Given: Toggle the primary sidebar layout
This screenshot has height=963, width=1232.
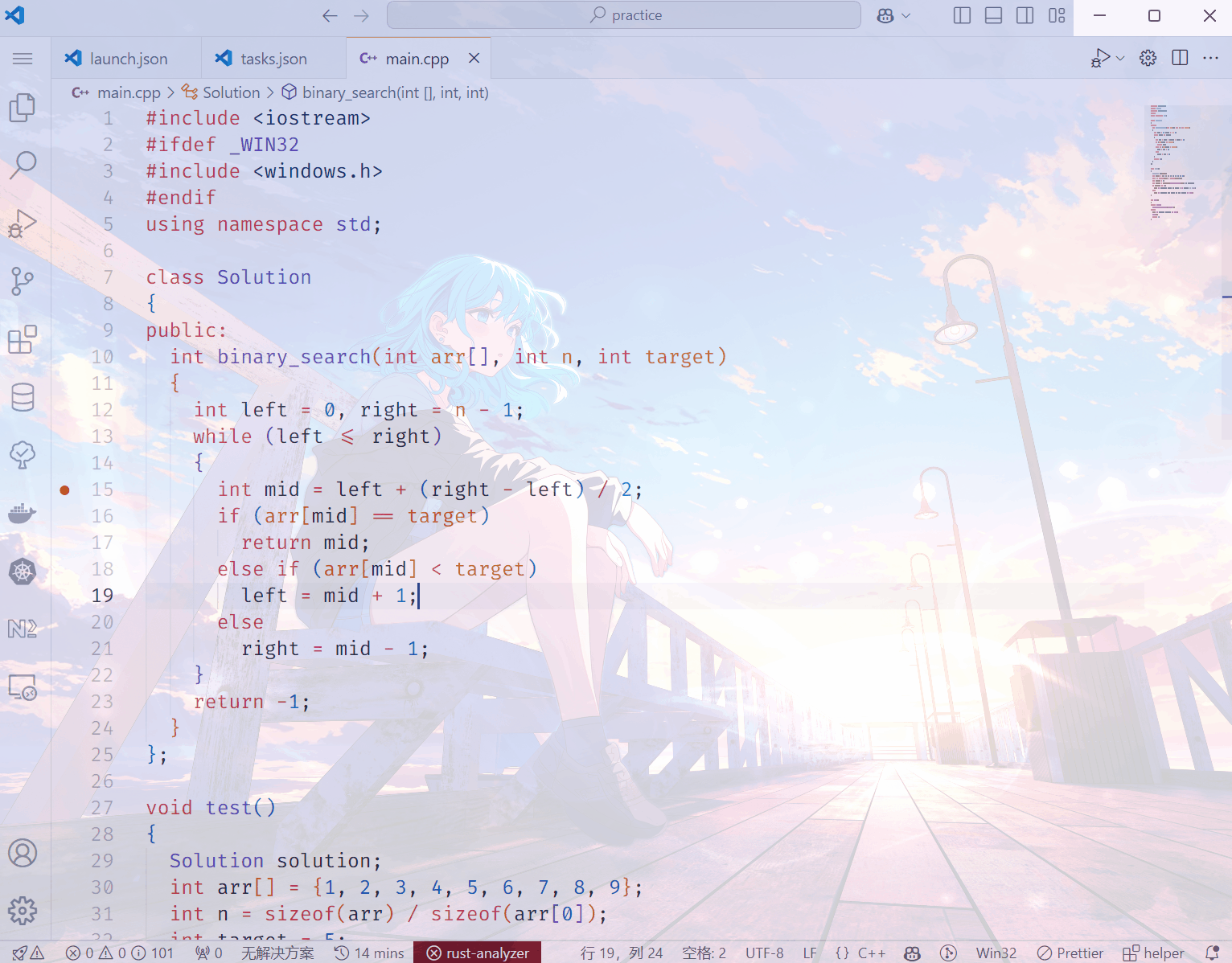Looking at the screenshot, I should point(962,14).
